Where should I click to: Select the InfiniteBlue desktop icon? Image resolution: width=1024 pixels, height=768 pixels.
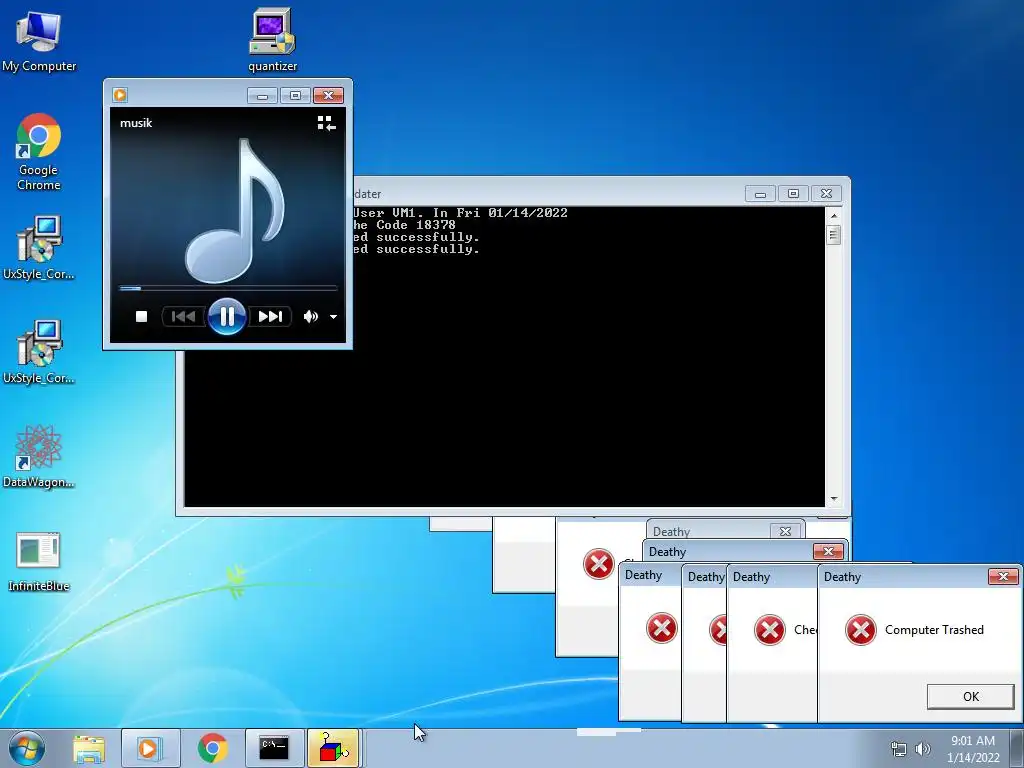[39, 562]
